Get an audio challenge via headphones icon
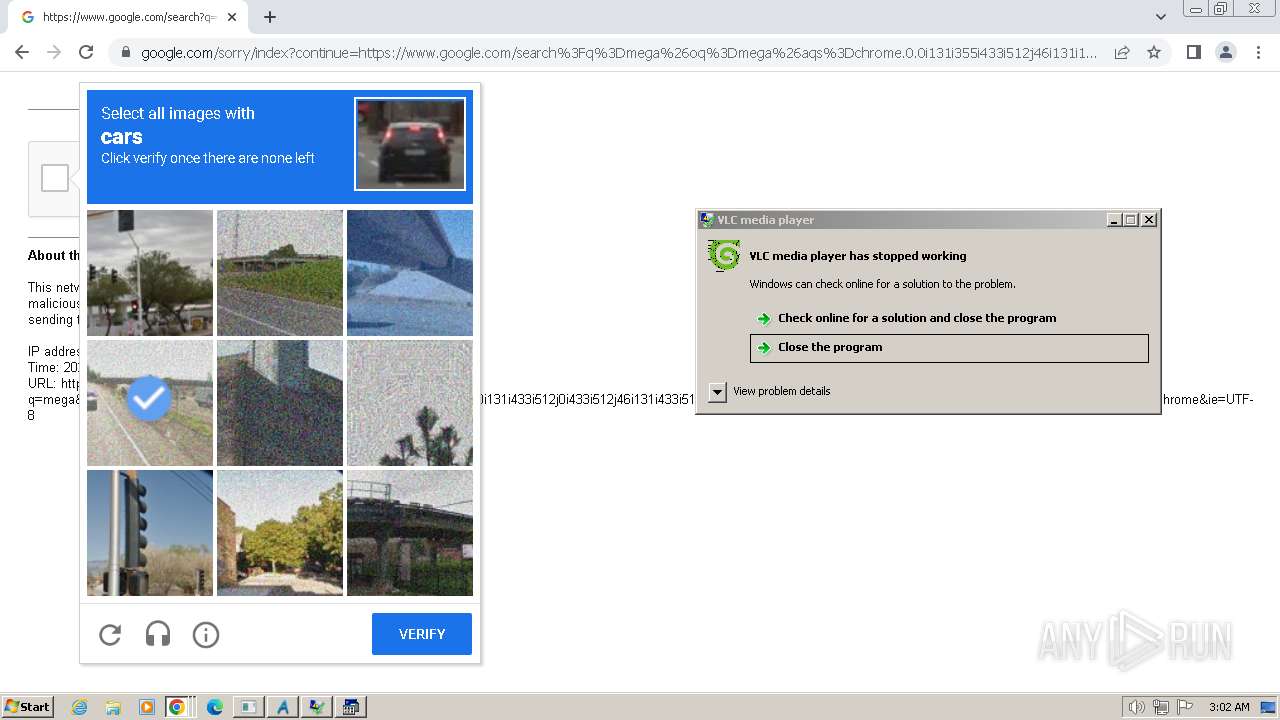1280x720 pixels. [158, 634]
